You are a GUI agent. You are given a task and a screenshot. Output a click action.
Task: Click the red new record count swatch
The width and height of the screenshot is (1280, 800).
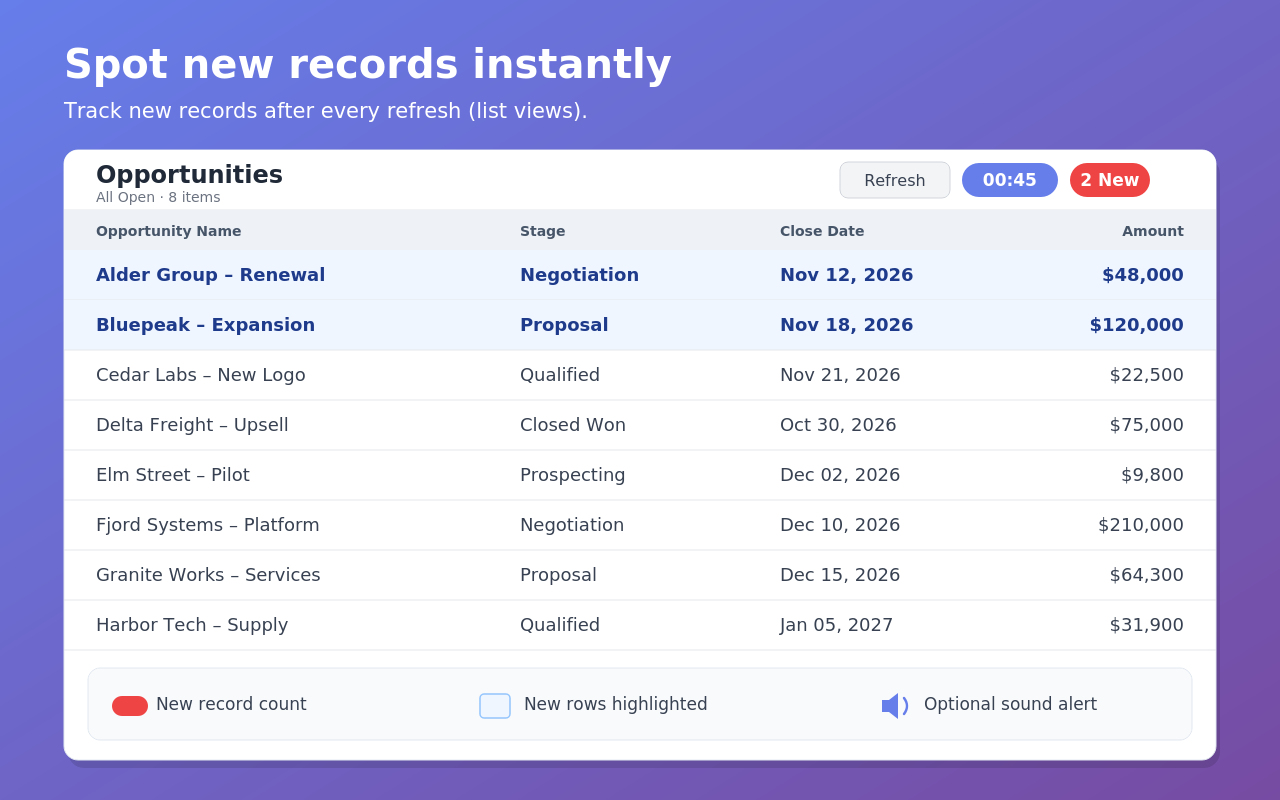pyautogui.click(x=130, y=706)
